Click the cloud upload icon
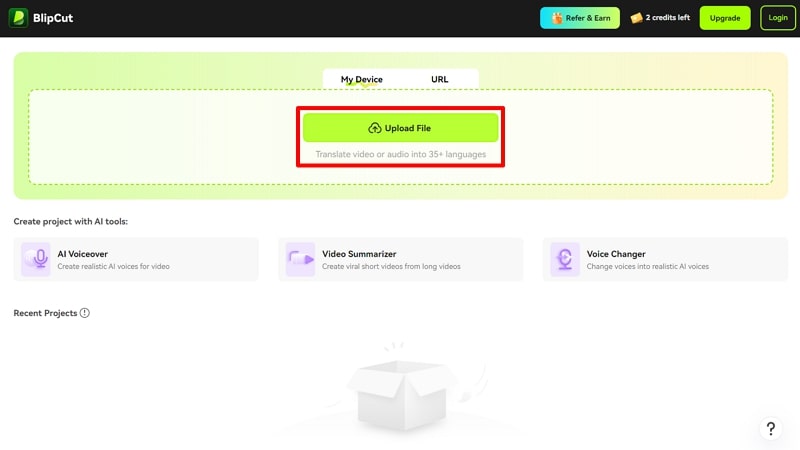The image size is (800, 450). pyautogui.click(x=375, y=128)
